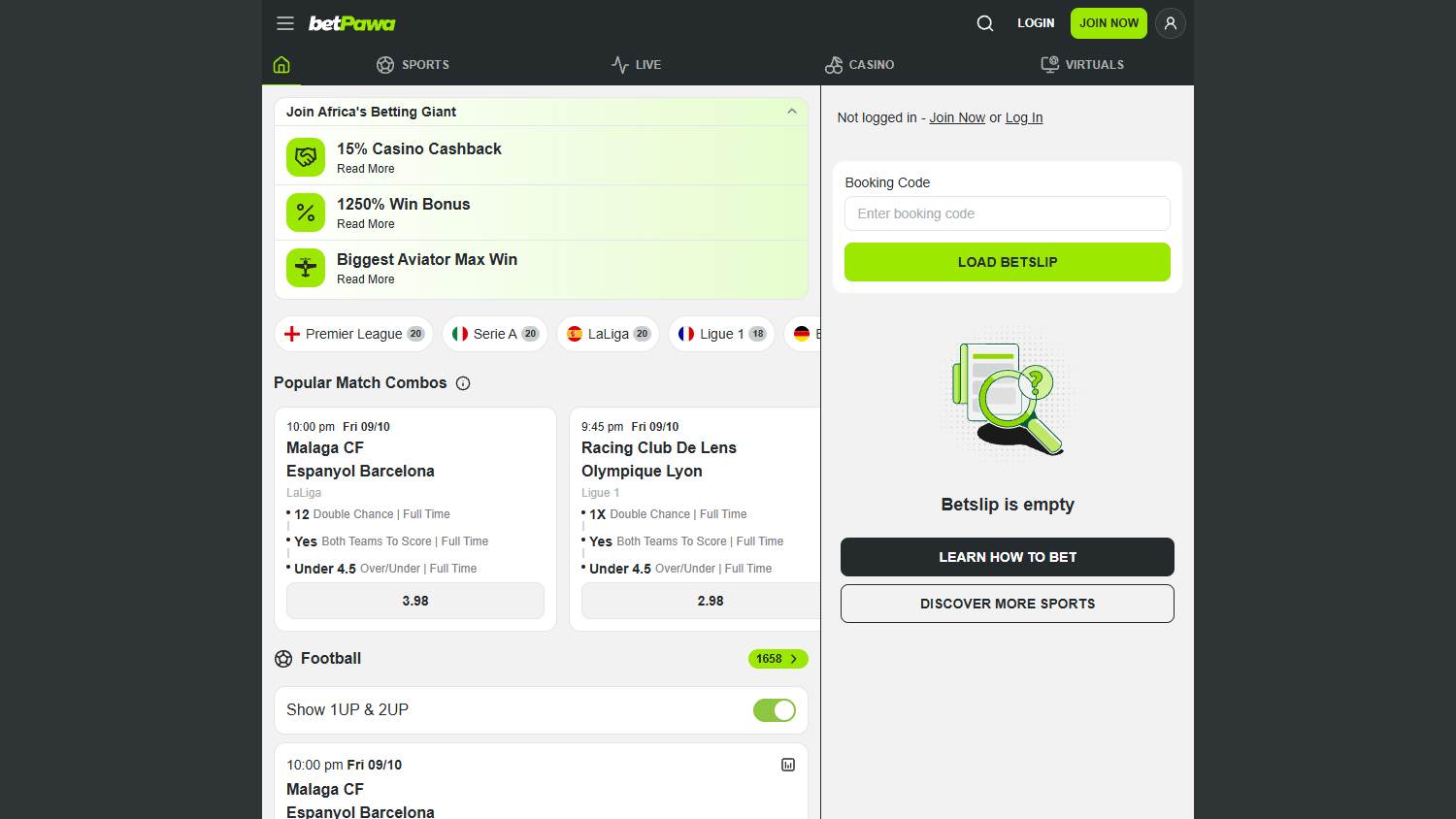Click the JOIN NOW button
The height and width of the screenshot is (819, 1456).
pos(1109,23)
